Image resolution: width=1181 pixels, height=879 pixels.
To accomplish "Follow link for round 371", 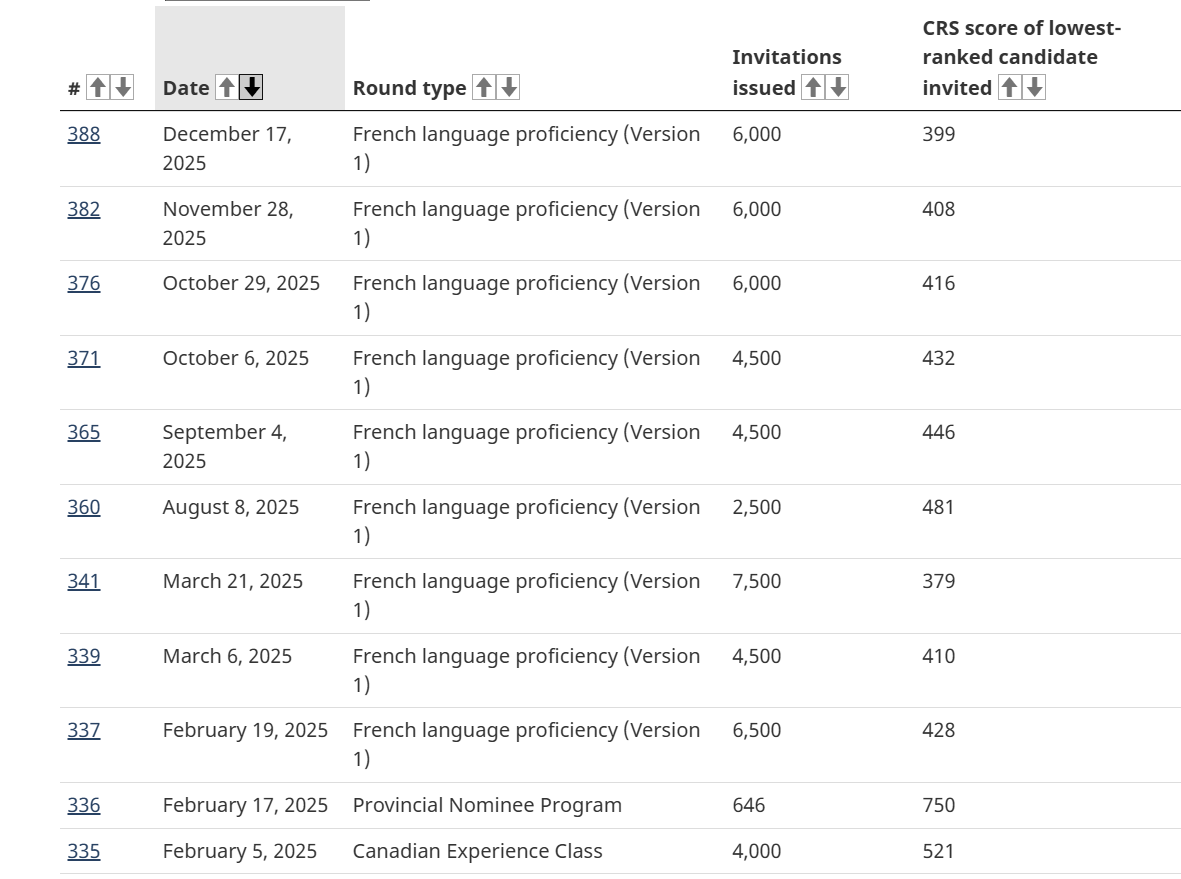I will point(84,358).
